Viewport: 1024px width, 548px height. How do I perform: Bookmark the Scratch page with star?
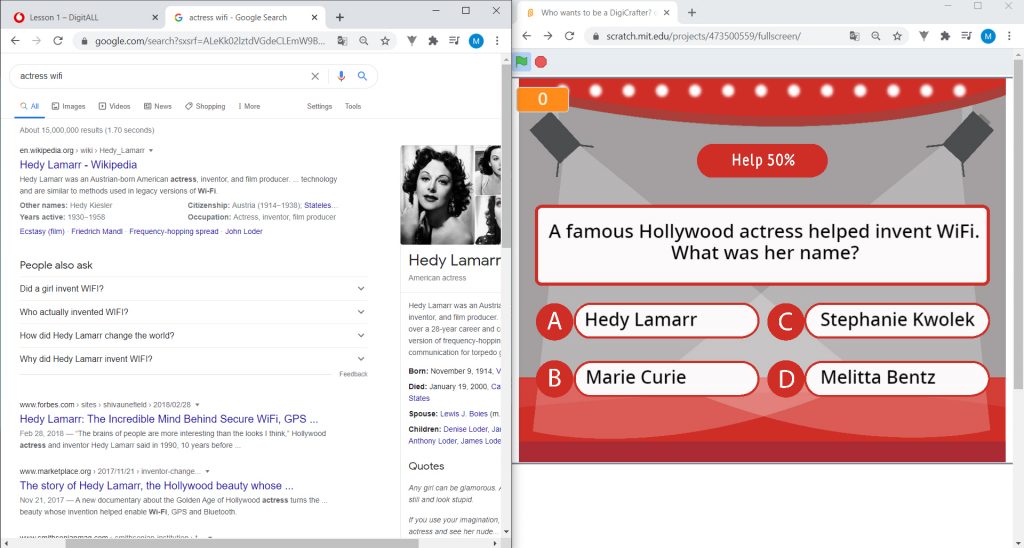point(897,36)
